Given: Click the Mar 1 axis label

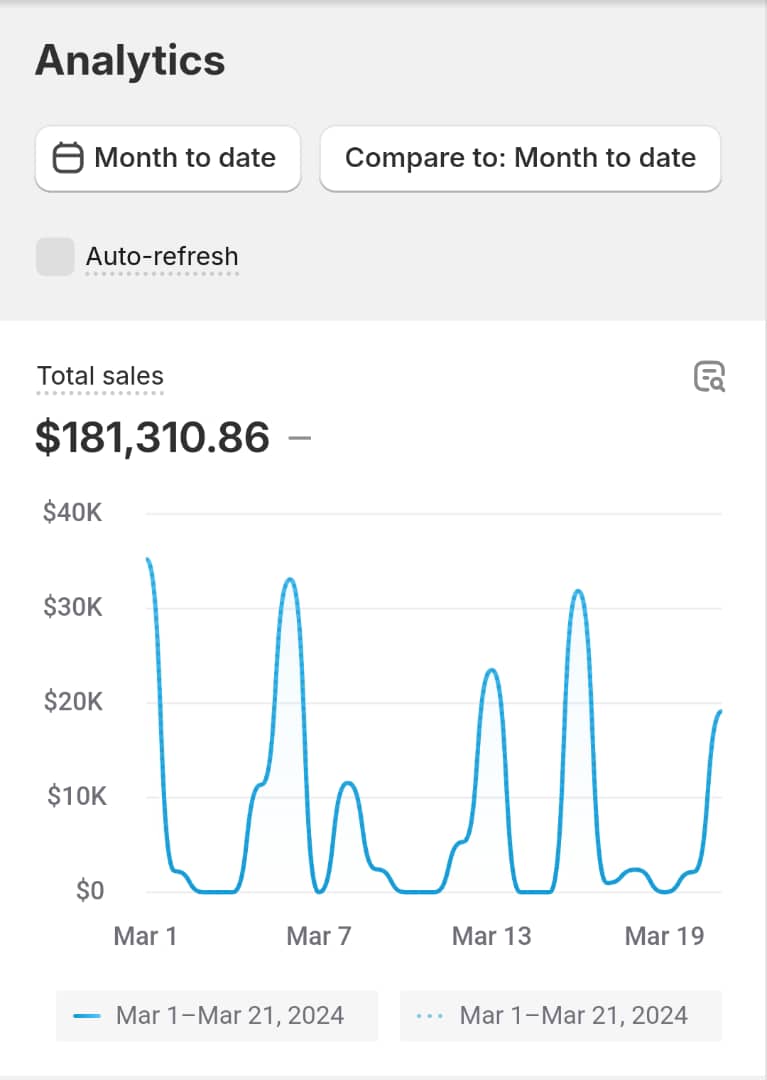Looking at the screenshot, I should [x=145, y=936].
